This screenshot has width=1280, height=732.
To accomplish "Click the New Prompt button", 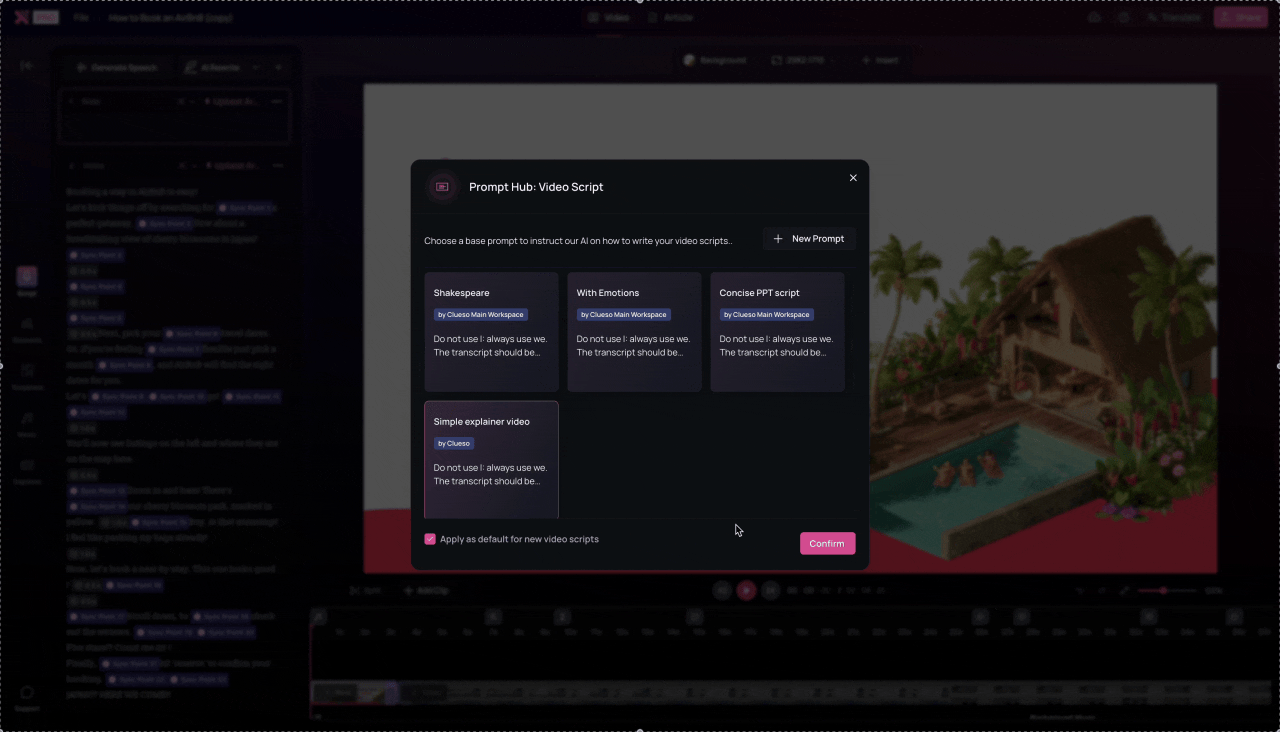I will point(809,239).
